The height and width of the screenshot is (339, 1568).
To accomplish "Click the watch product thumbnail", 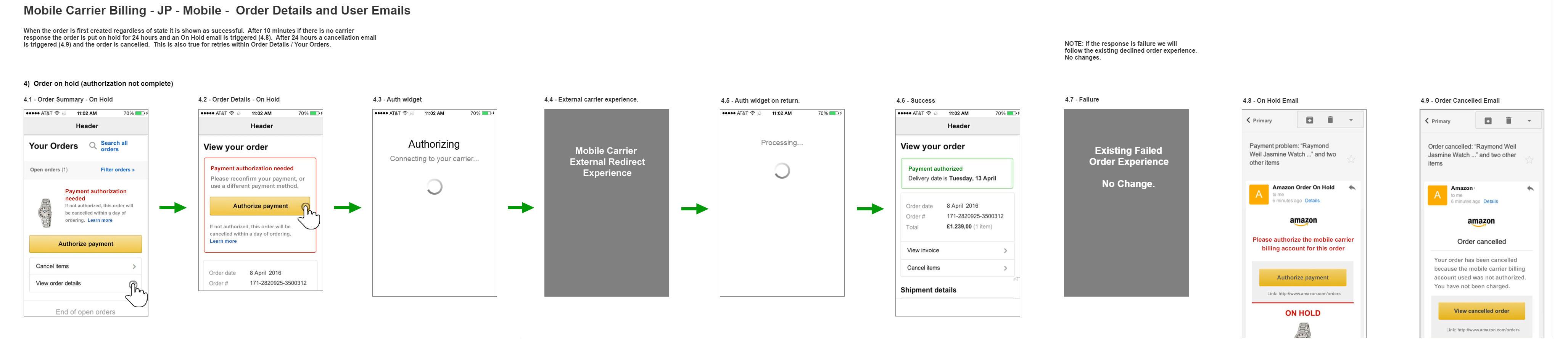I will point(45,213).
